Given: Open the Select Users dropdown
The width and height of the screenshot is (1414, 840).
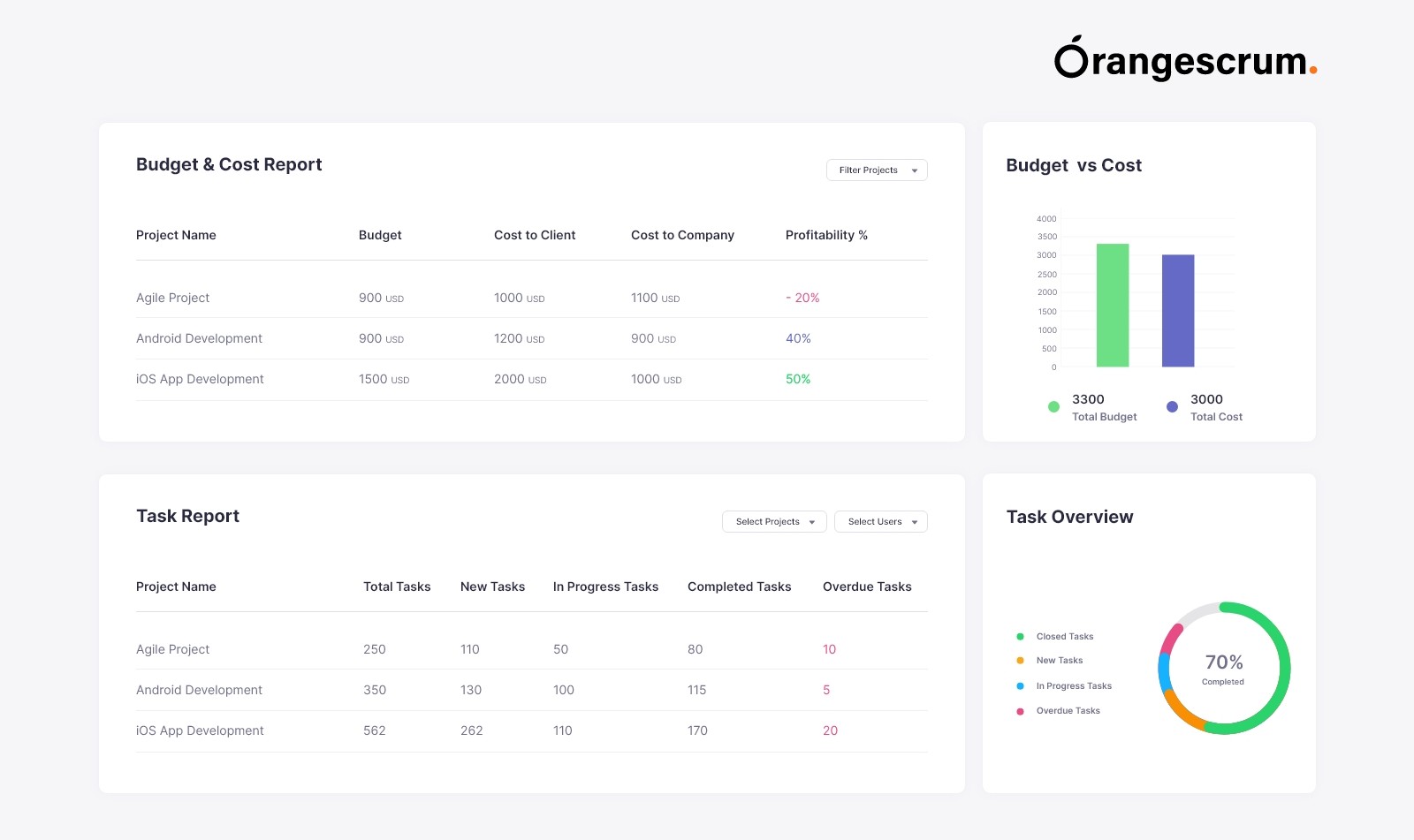Looking at the screenshot, I should pos(880,522).
